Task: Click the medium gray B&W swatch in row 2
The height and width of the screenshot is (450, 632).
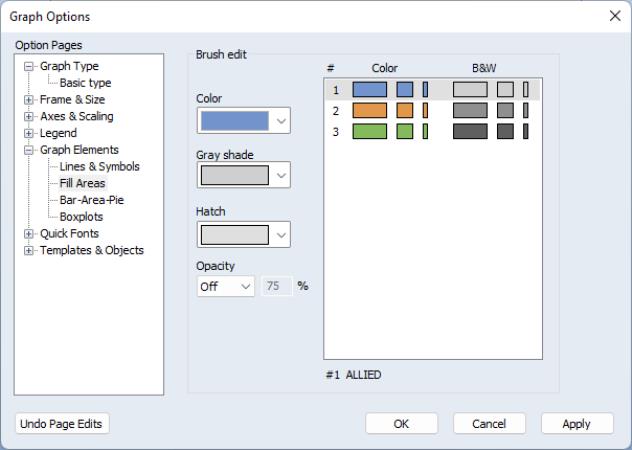Action: (x=470, y=110)
